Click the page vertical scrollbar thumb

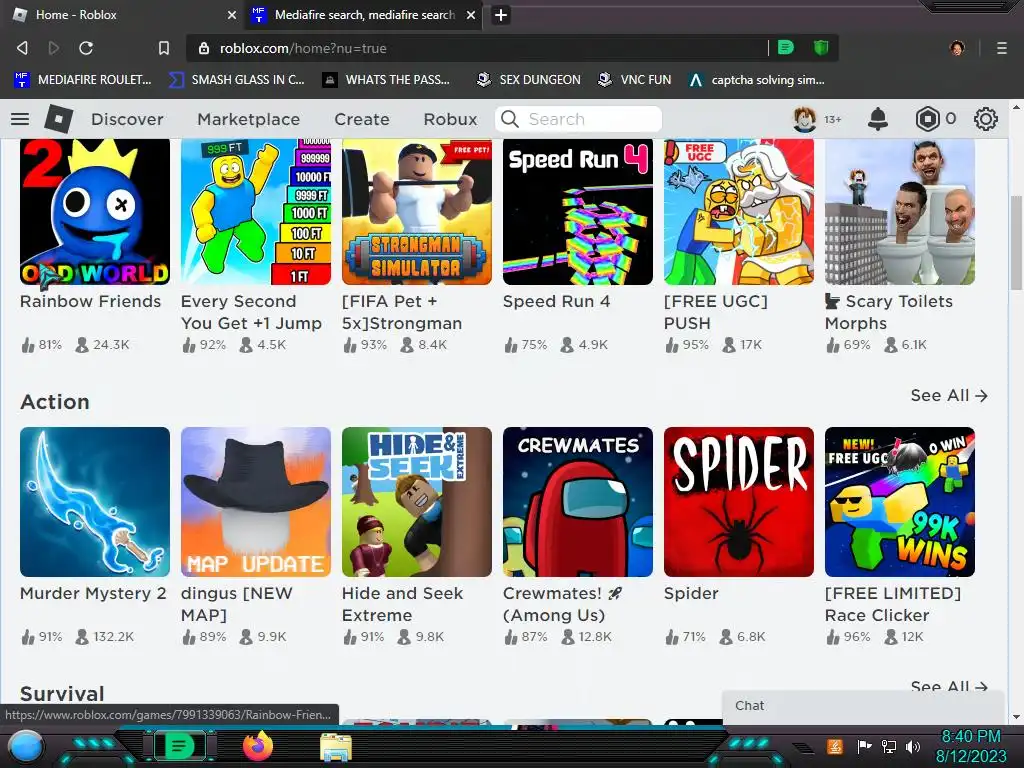(x=1016, y=243)
